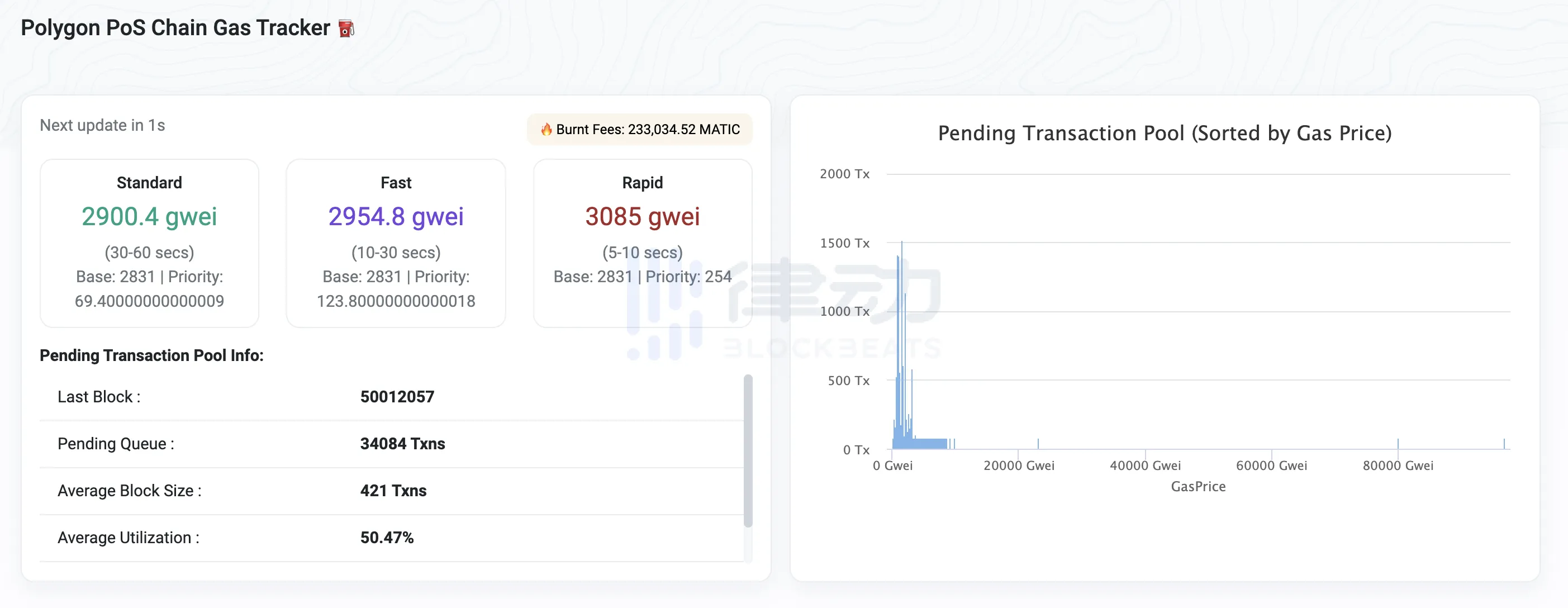Click the Next update countdown text
Screen dimensions: 1568x608
coord(102,125)
